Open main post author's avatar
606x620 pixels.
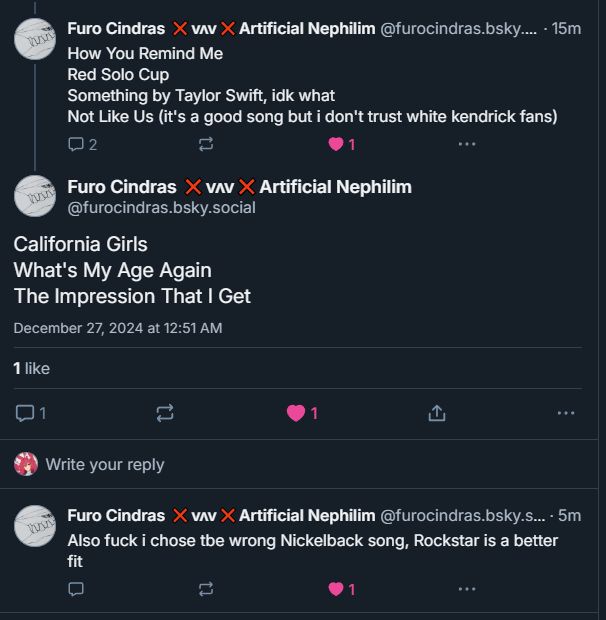tap(35, 196)
